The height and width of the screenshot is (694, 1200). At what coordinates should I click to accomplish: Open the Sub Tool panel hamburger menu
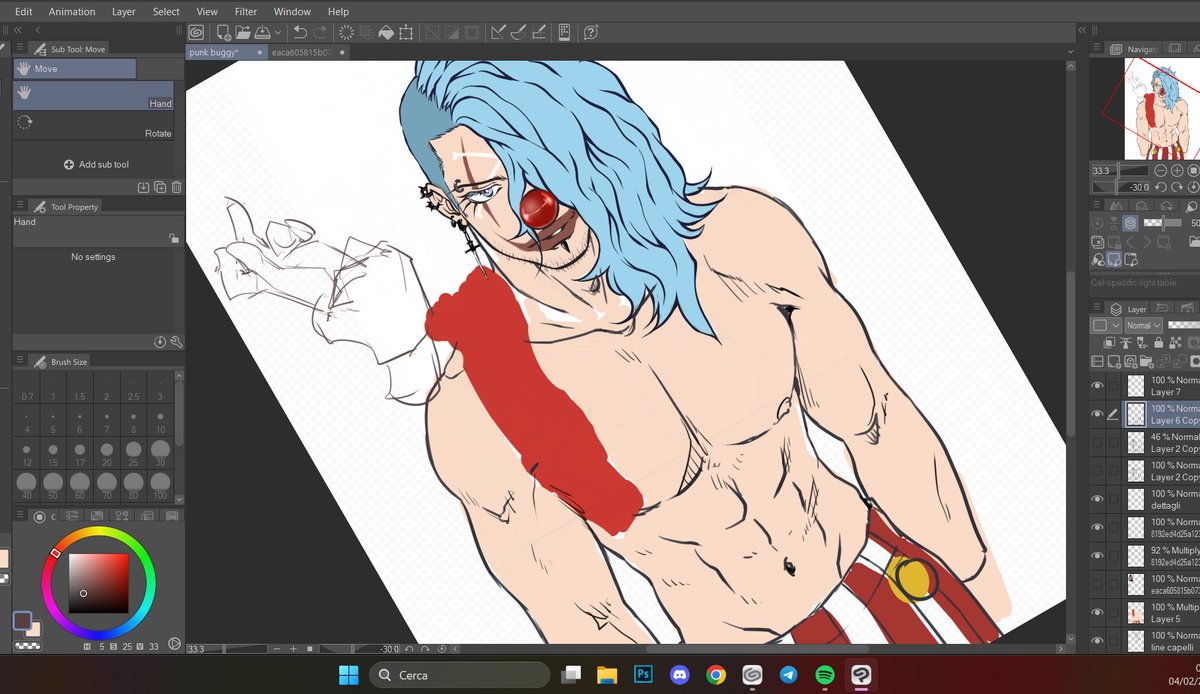[x=21, y=48]
